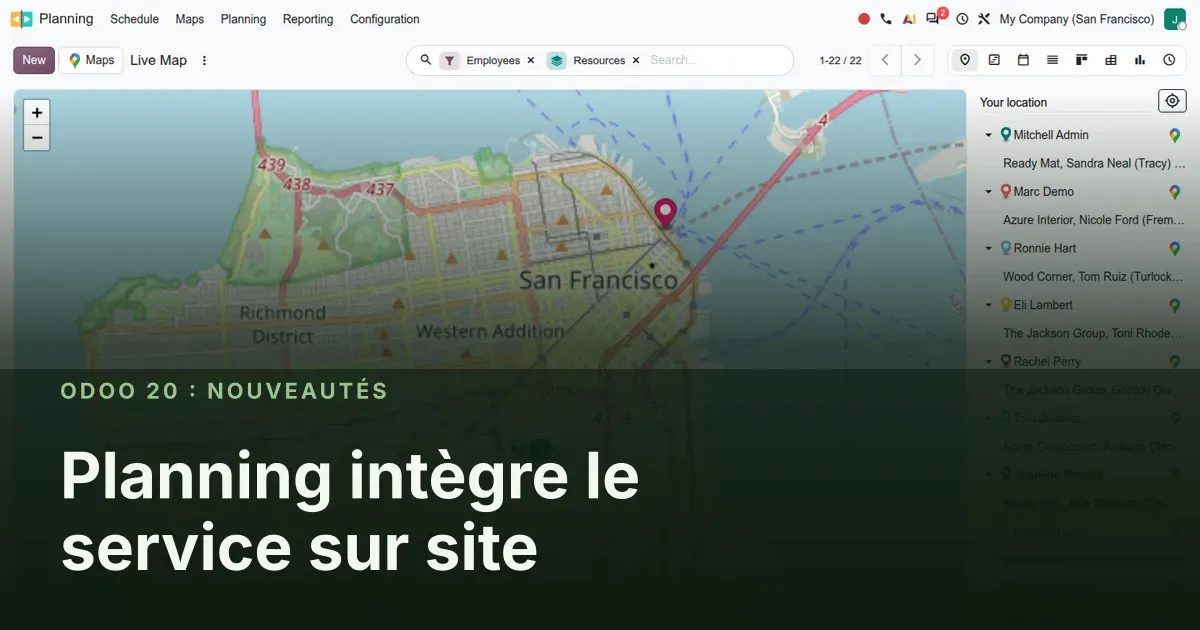Go to the next page
This screenshot has height=630, width=1200.
(x=917, y=60)
